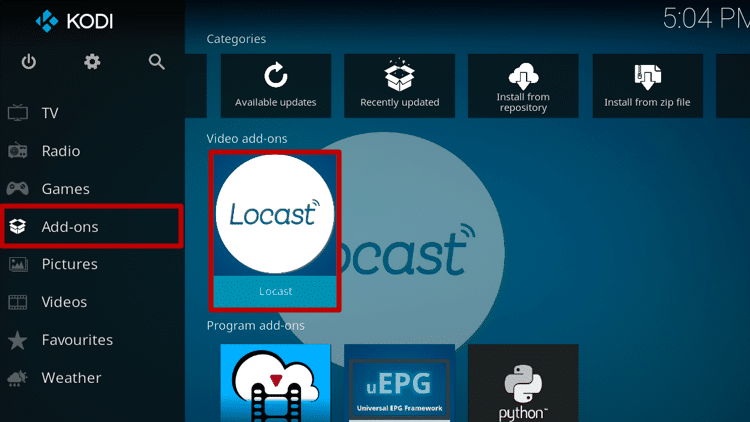This screenshot has width=750, height=422.
Task: Open the cloud film-strip program add-on
Action: tap(276, 383)
